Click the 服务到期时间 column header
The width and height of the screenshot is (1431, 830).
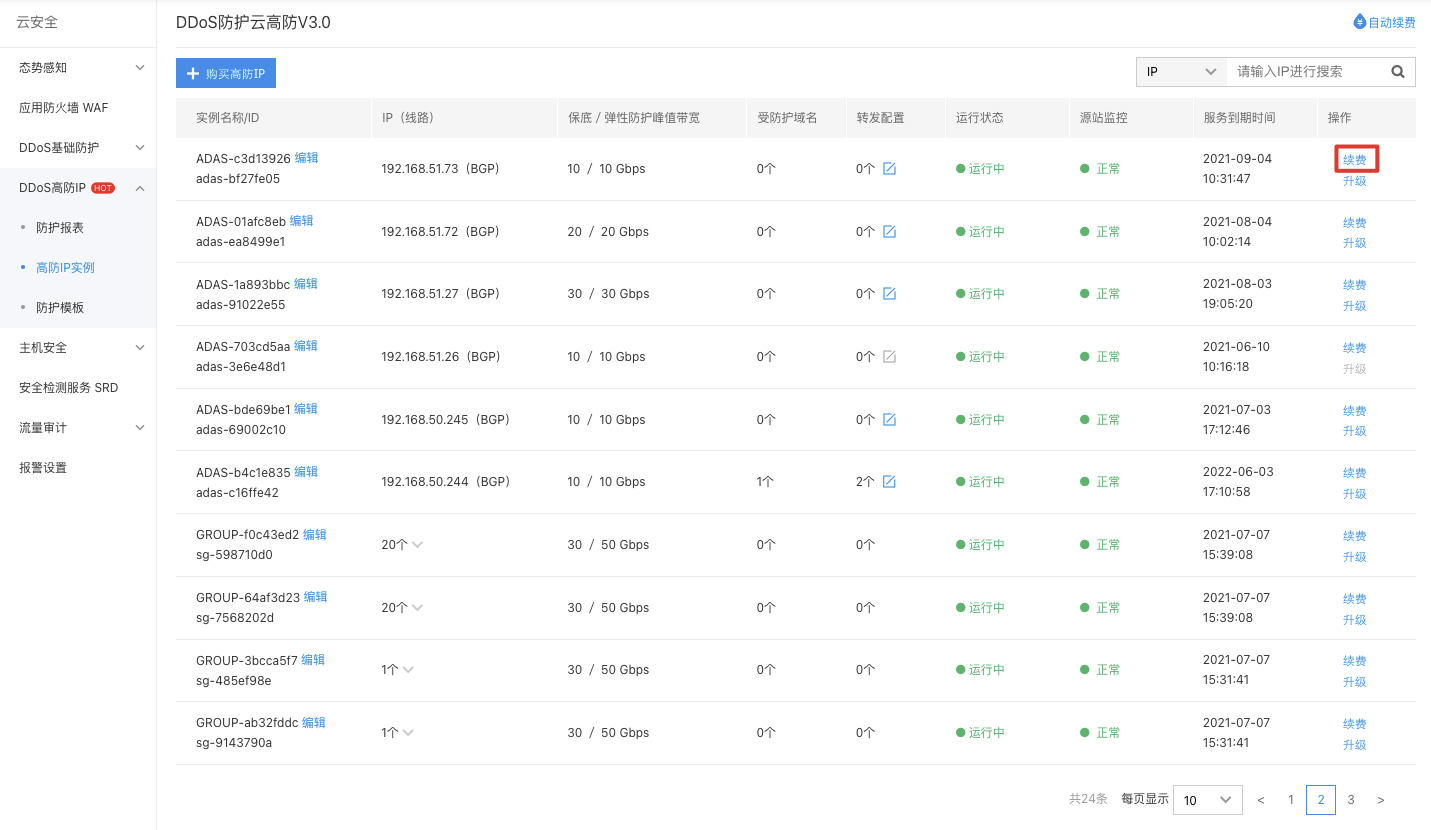(x=1240, y=118)
